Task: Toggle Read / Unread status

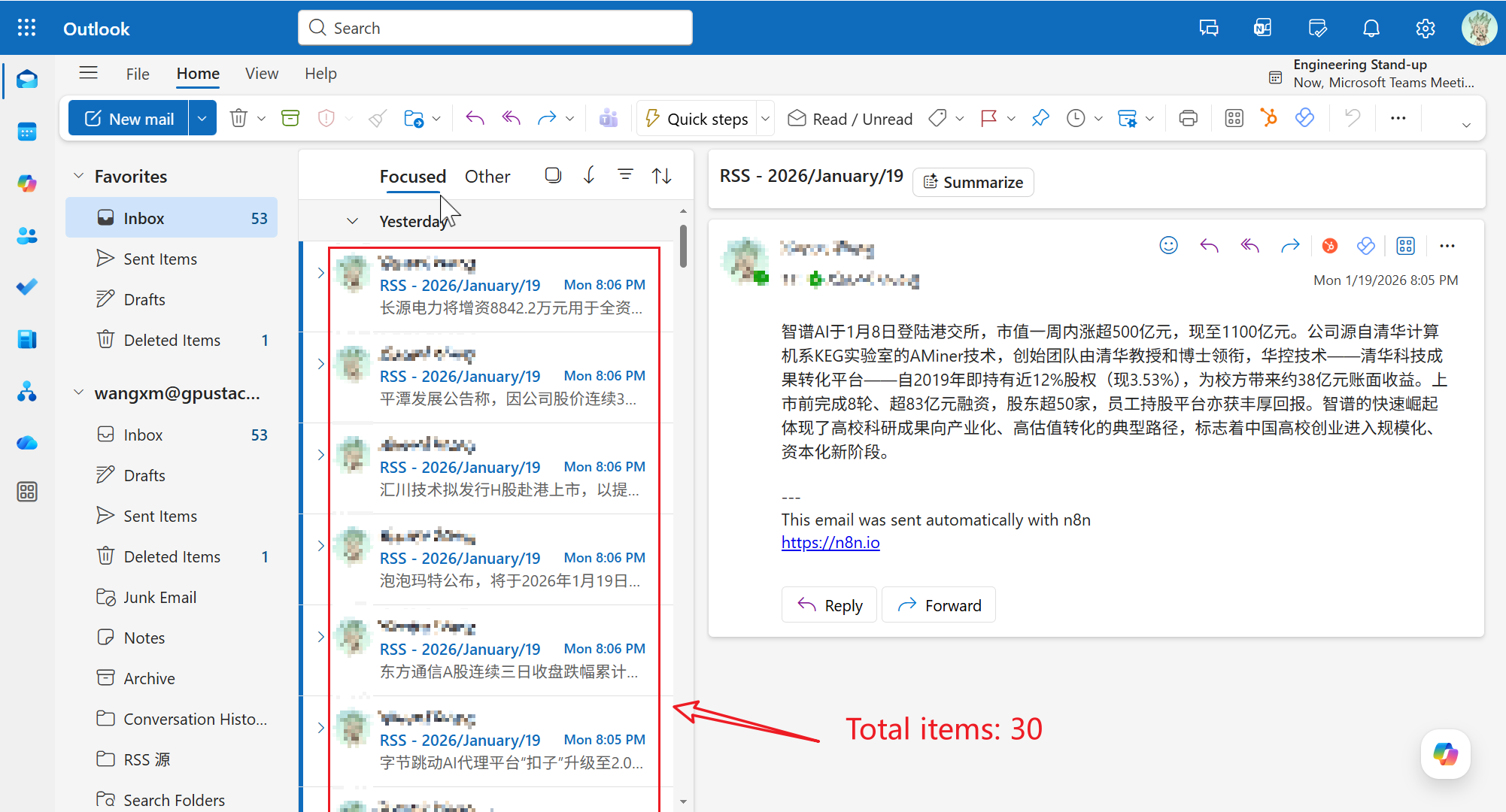Action: [850, 119]
